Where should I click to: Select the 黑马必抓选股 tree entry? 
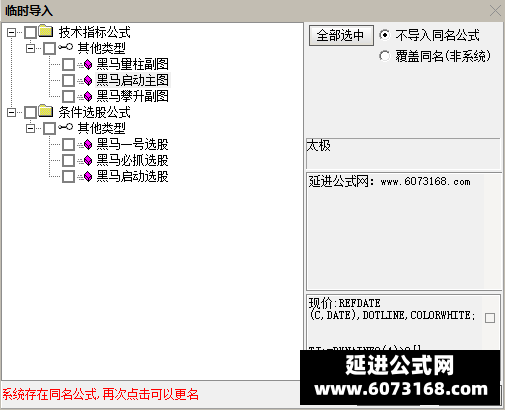tap(133, 160)
